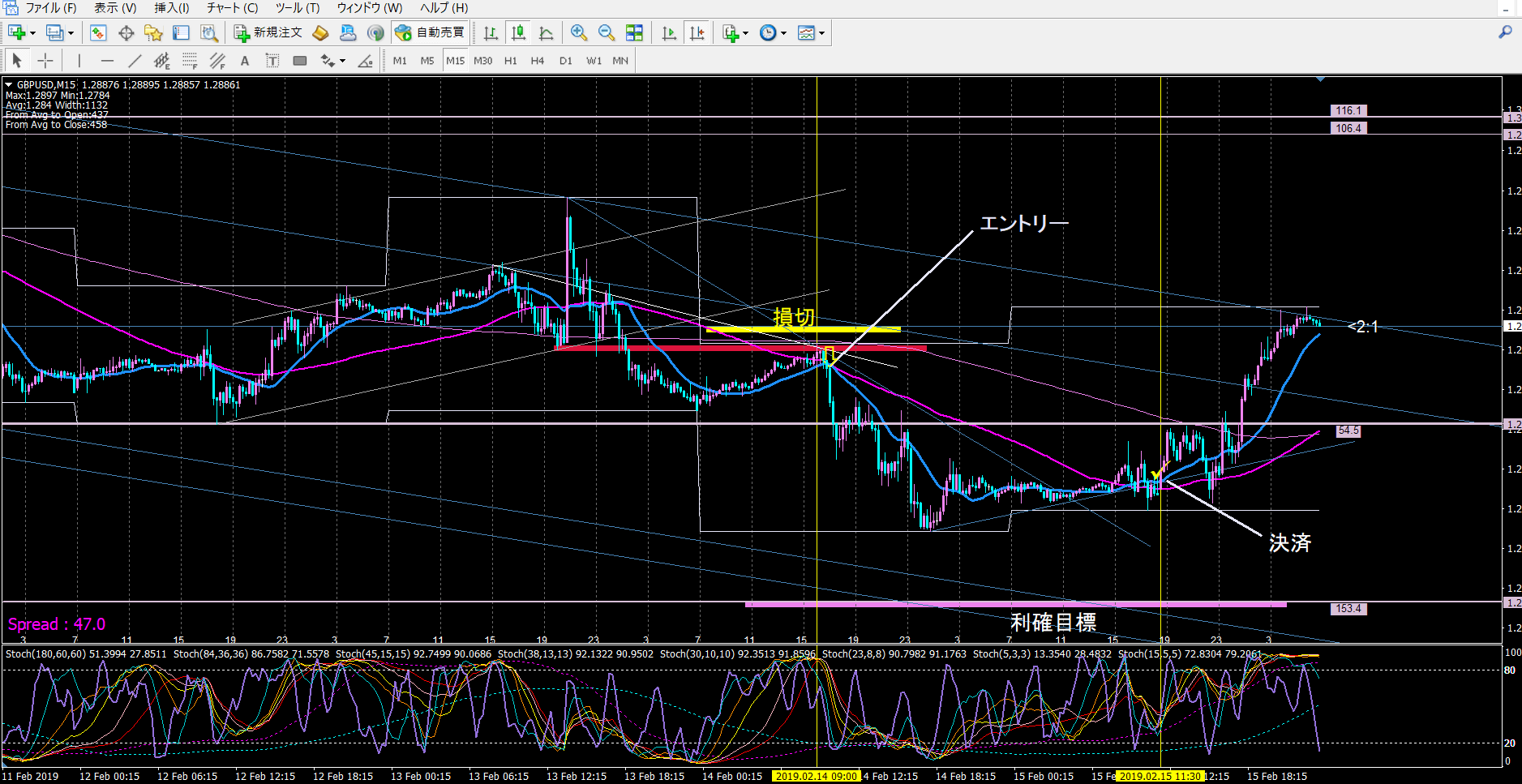Launch MetaEditor from the yellow book icon
Image resolution: width=1522 pixels, height=784 pixels.
(320, 32)
